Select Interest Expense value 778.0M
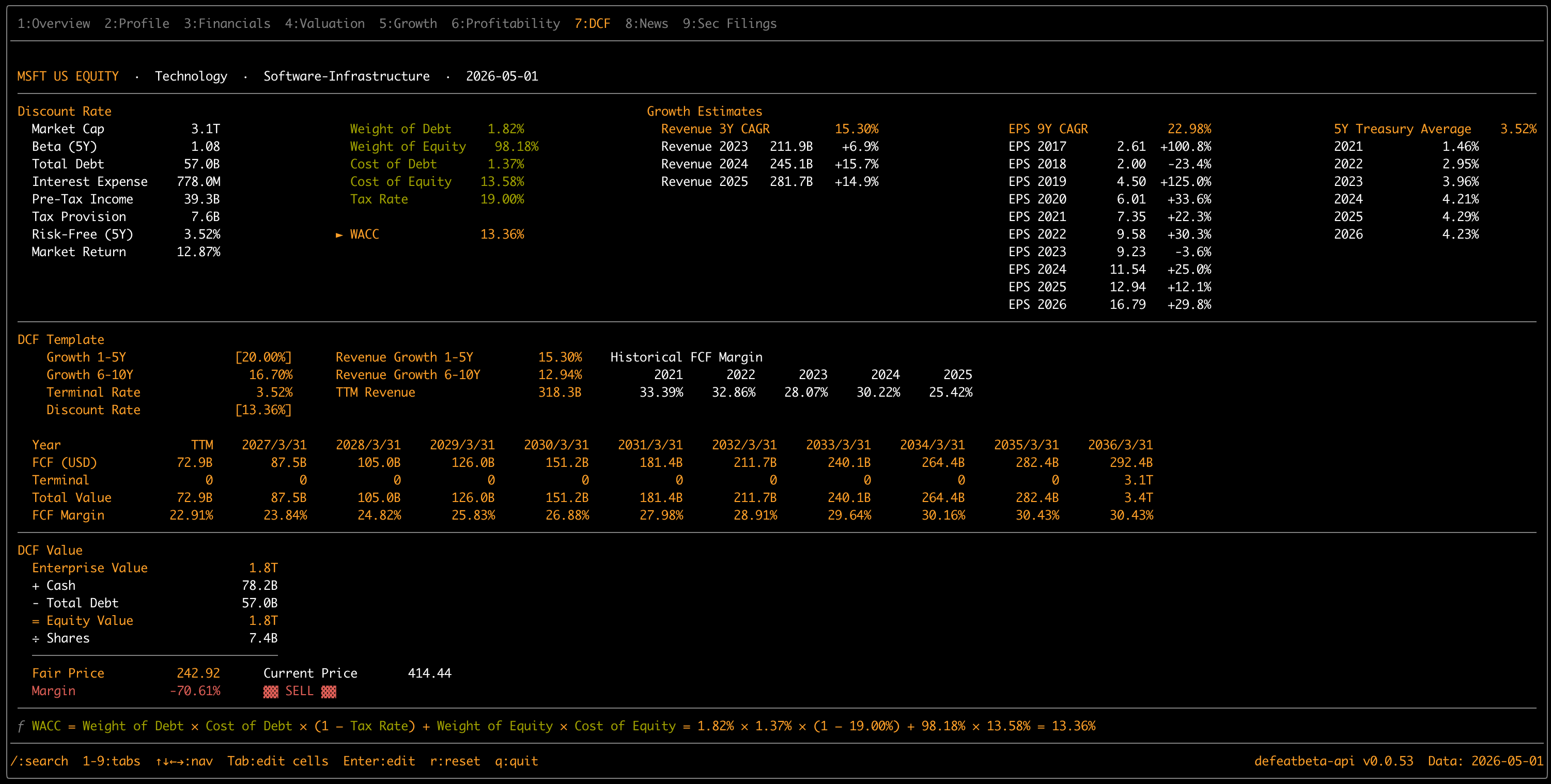Screen dimensions: 1551x784 click(x=198, y=182)
